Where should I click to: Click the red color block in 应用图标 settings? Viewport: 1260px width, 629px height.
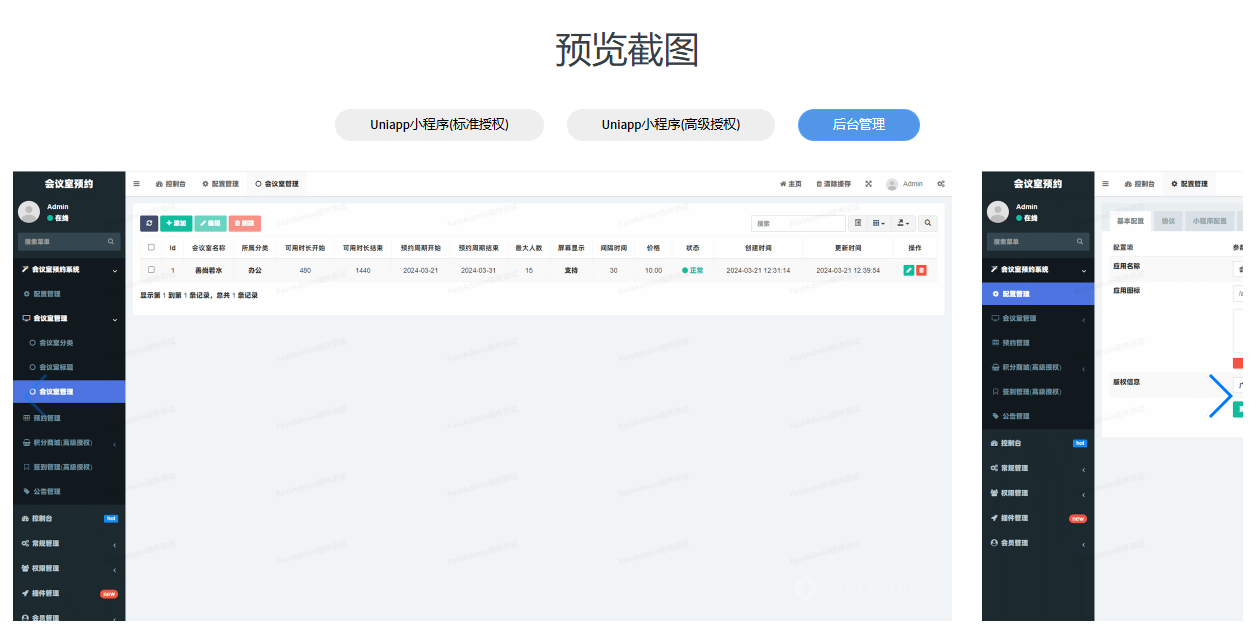pyautogui.click(x=1239, y=361)
